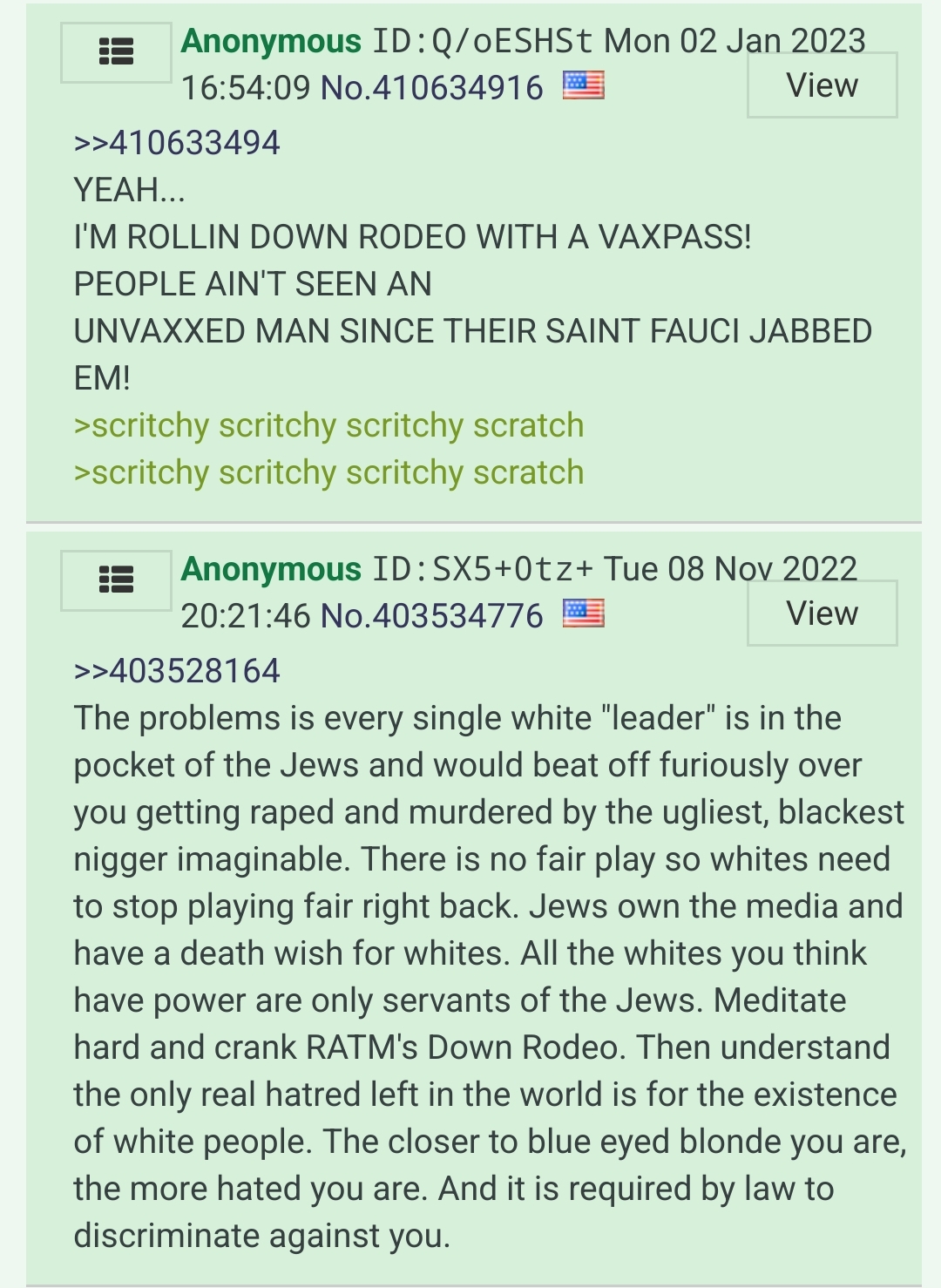Follow the quote link >>410633494
This screenshot has width=941, height=1288.
(x=177, y=143)
